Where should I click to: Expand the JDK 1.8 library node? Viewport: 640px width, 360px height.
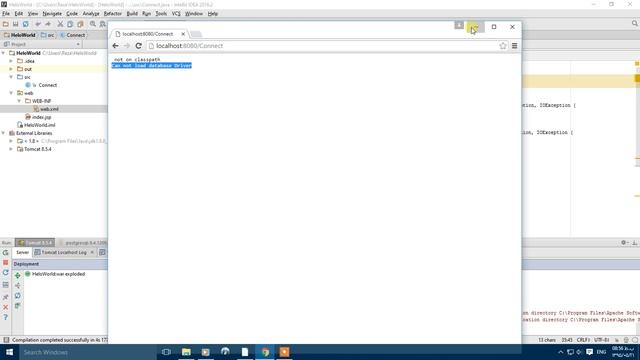point(11,141)
